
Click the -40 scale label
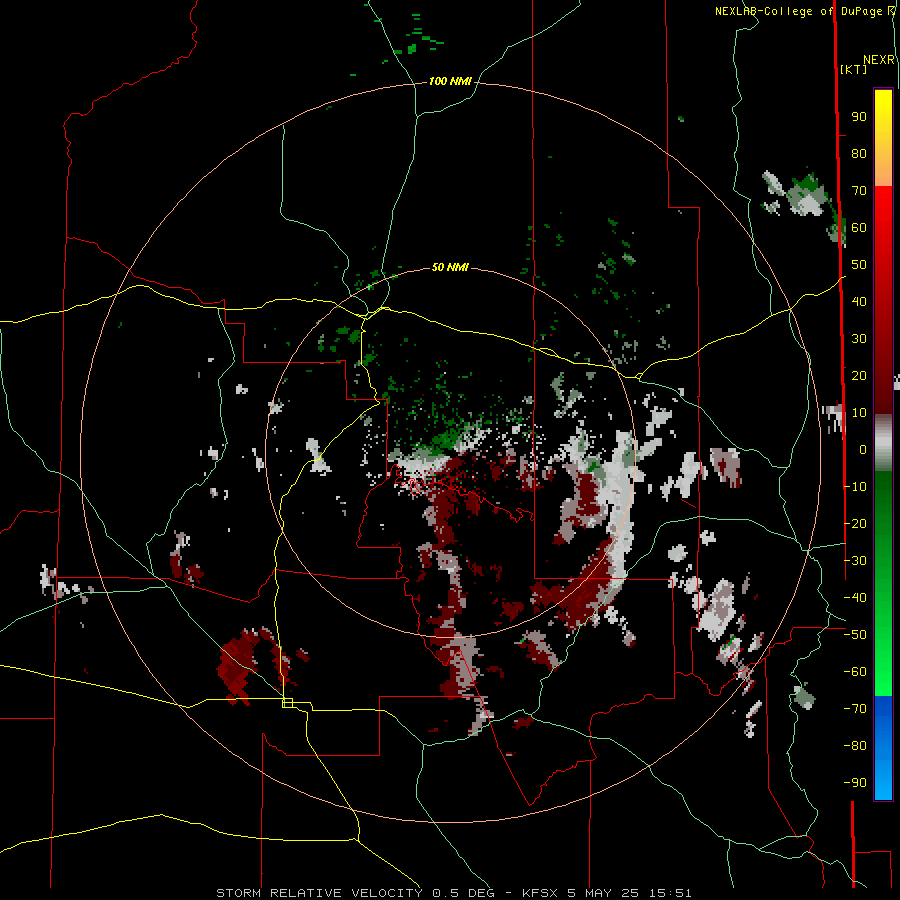855,598
